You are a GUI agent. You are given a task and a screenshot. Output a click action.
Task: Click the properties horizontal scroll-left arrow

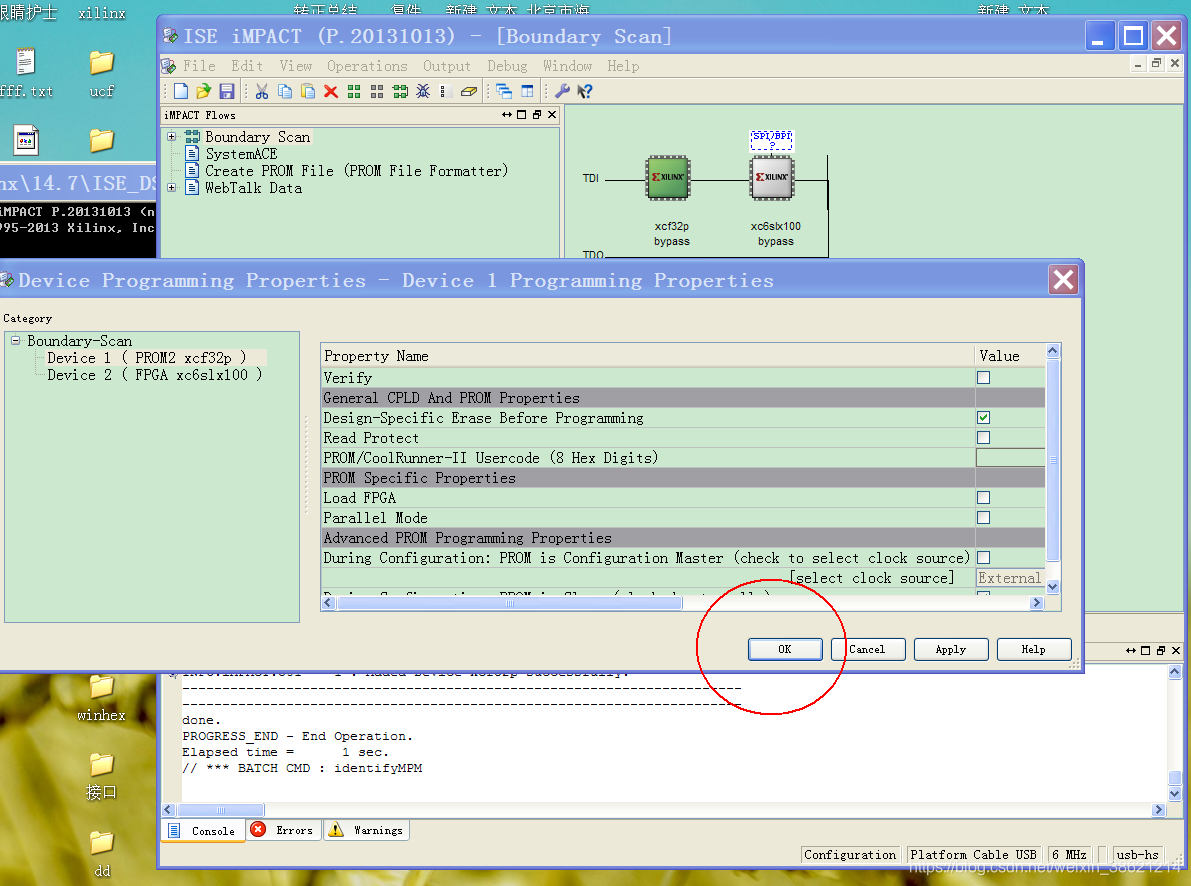[328, 603]
